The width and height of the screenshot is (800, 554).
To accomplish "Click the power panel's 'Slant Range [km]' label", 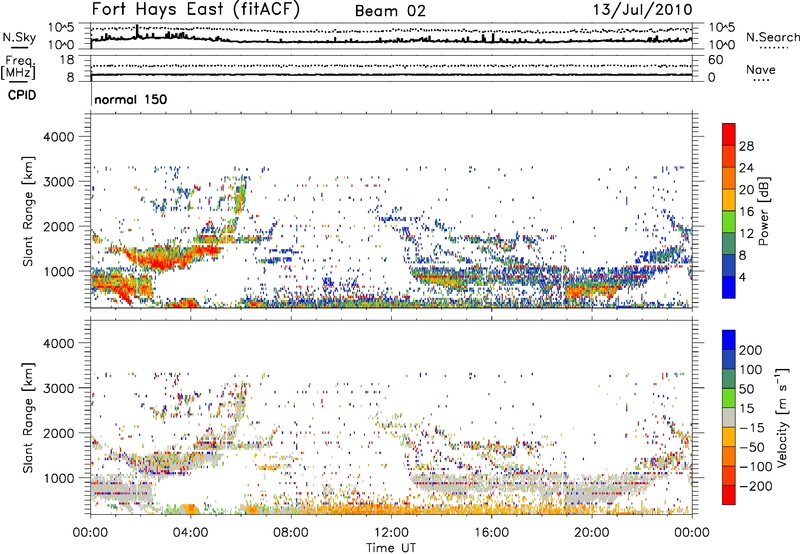I will pos(28,211).
